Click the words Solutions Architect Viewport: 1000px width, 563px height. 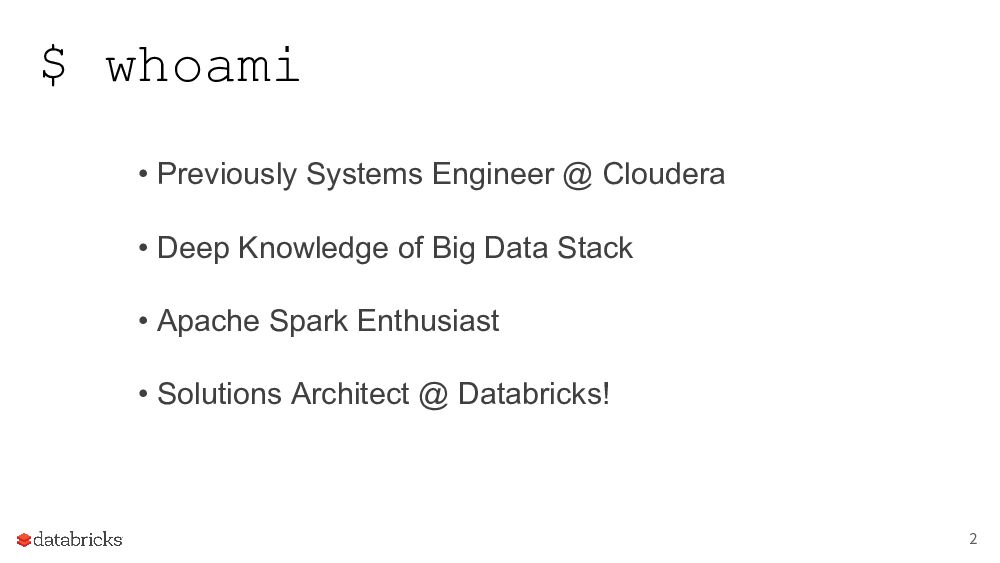coord(283,394)
